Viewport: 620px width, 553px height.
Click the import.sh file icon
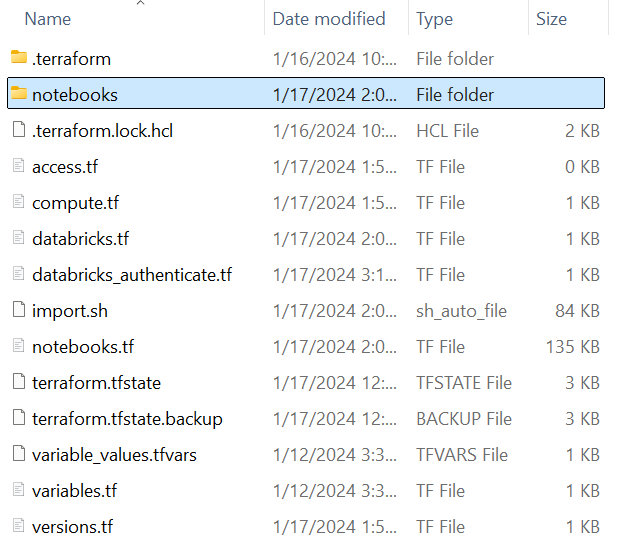[x=18, y=311]
